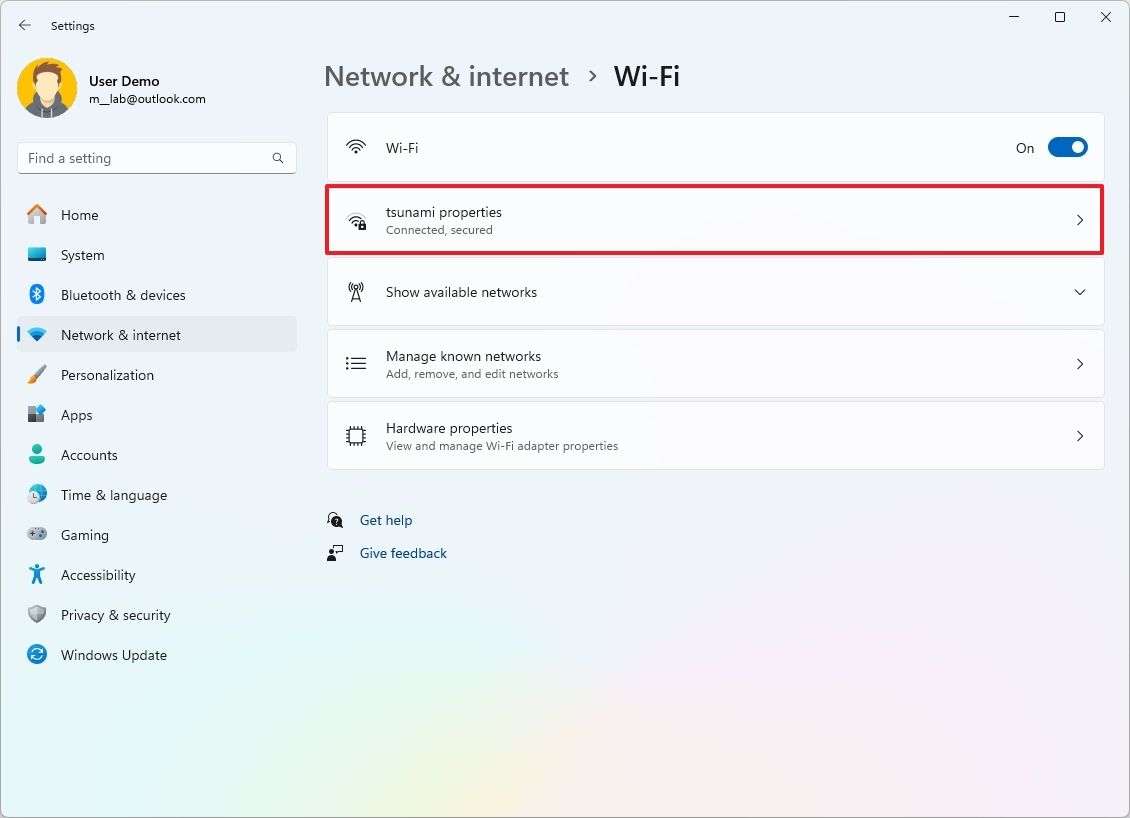Image resolution: width=1130 pixels, height=818 pixels.
Task: Open Manage known networks
Action: click(x=463, y=363)
